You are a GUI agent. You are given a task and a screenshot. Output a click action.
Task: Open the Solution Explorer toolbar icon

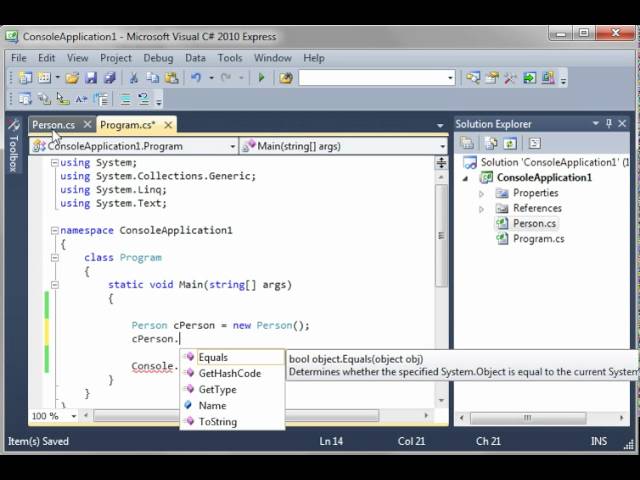tap(473, 78)
